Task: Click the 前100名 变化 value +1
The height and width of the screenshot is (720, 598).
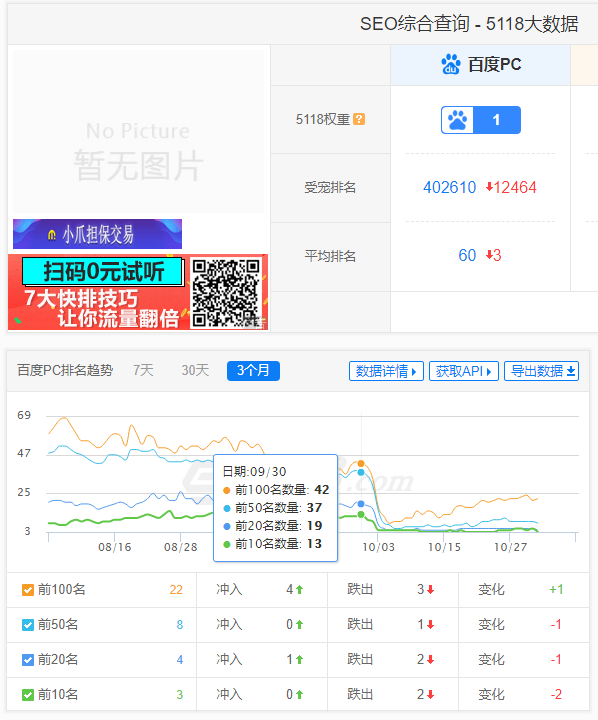Action: pyautogui.click(x=556, y=590)
